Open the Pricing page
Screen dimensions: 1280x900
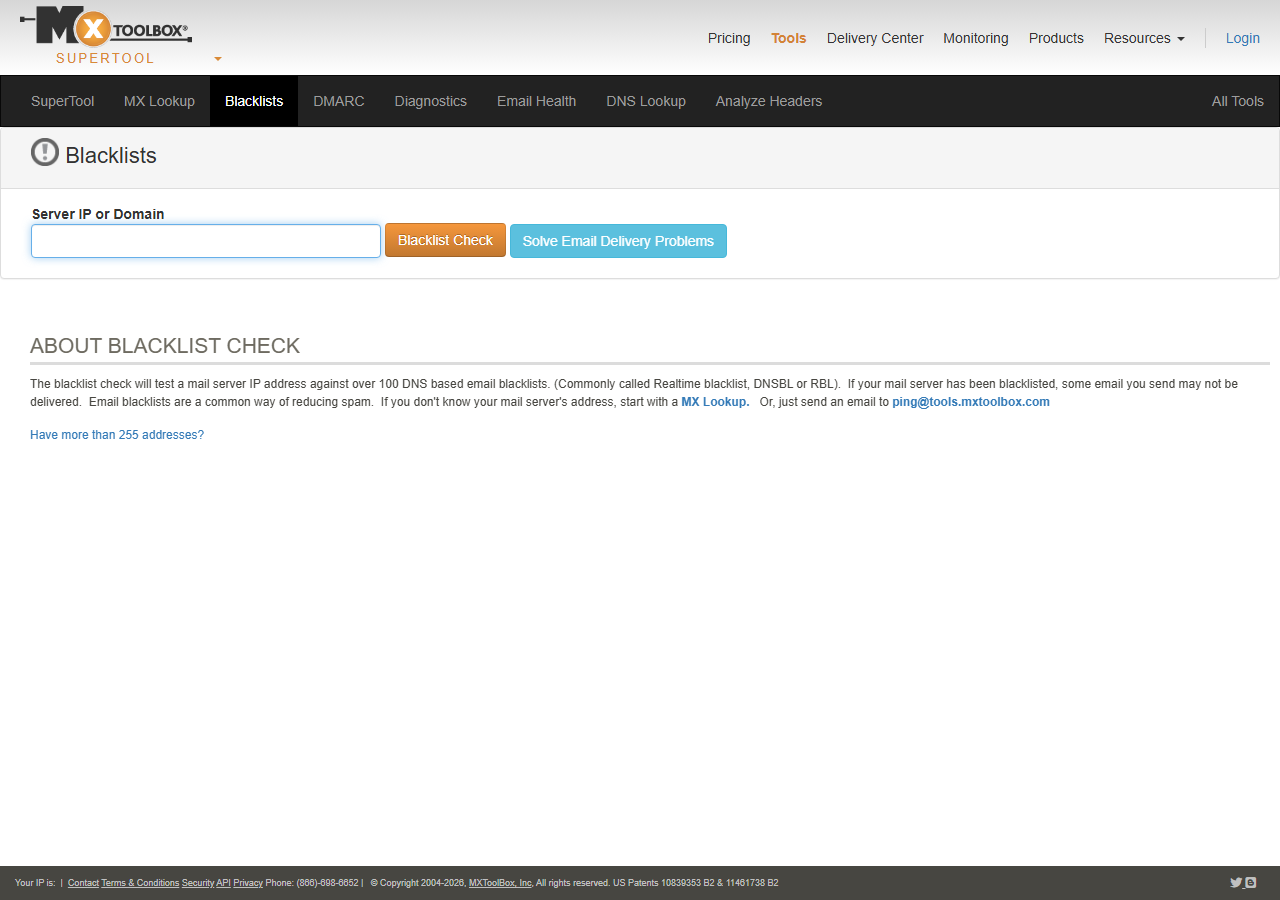[x=729, y=38]
